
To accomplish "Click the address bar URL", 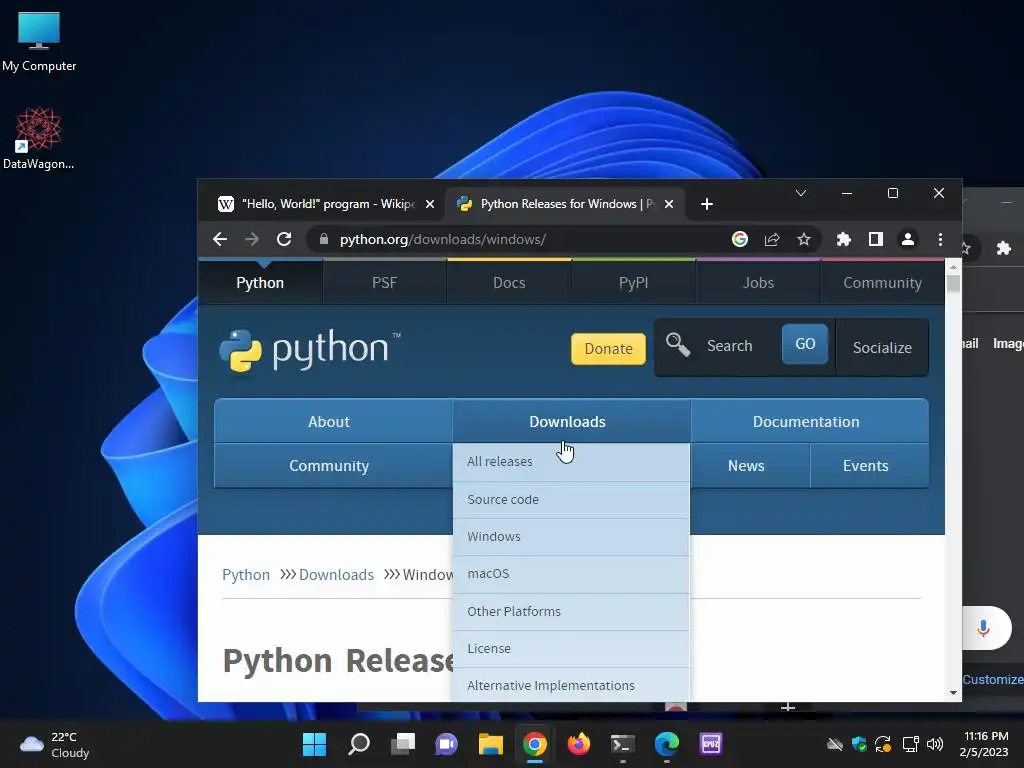I will point(443,240).
